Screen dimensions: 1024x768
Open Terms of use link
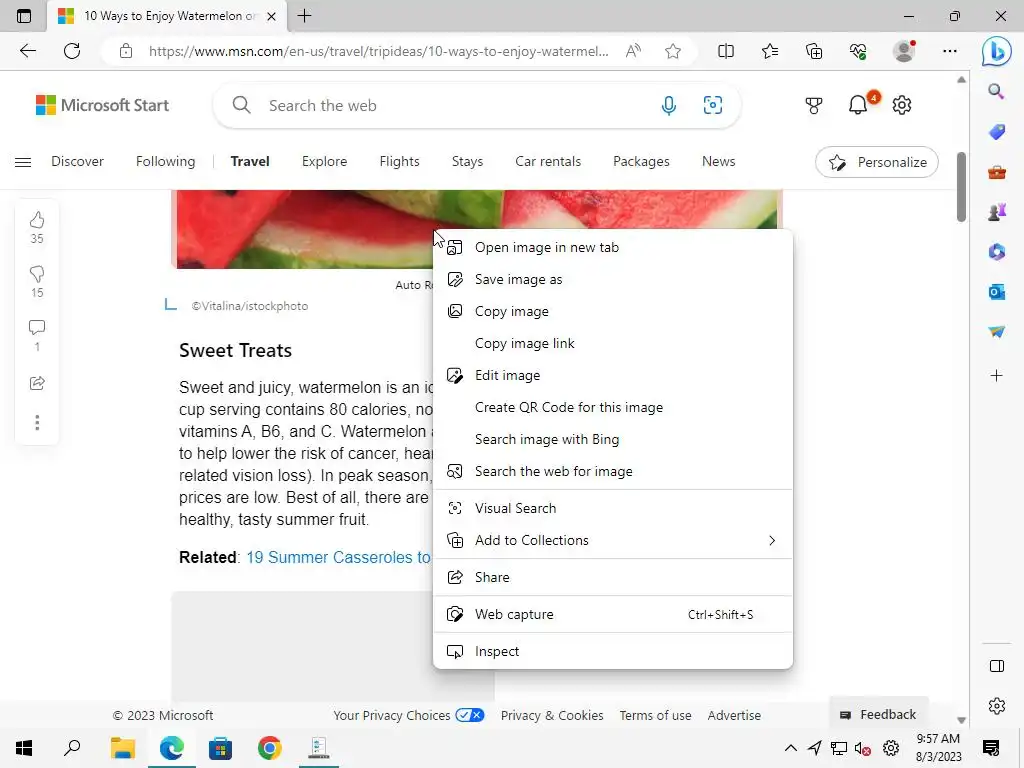tap(655, 715)
